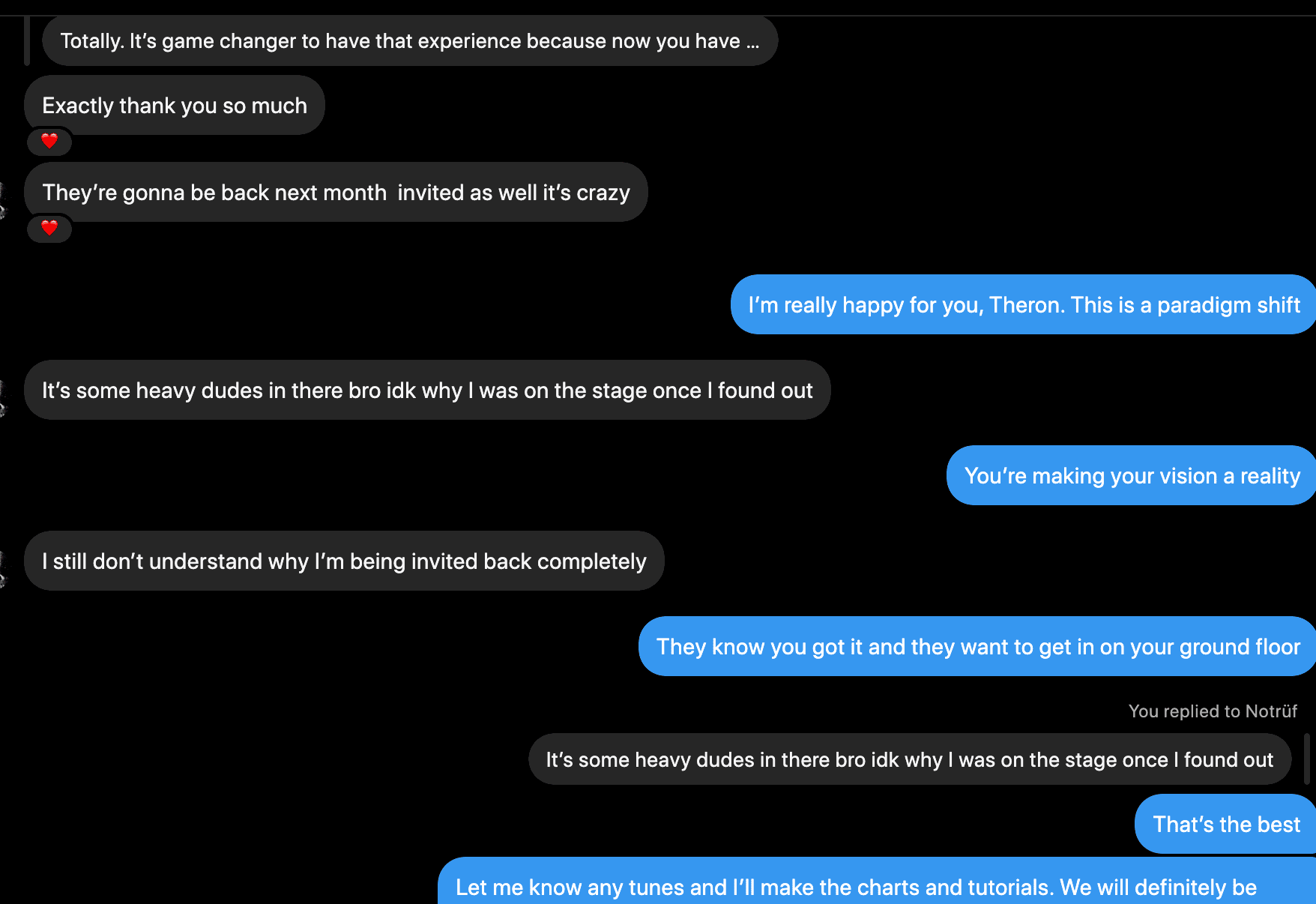Viewport: 1316px width, 904px height.
Task: Click the "You replied to Notrüf" label
Action: click(1213, 711)
